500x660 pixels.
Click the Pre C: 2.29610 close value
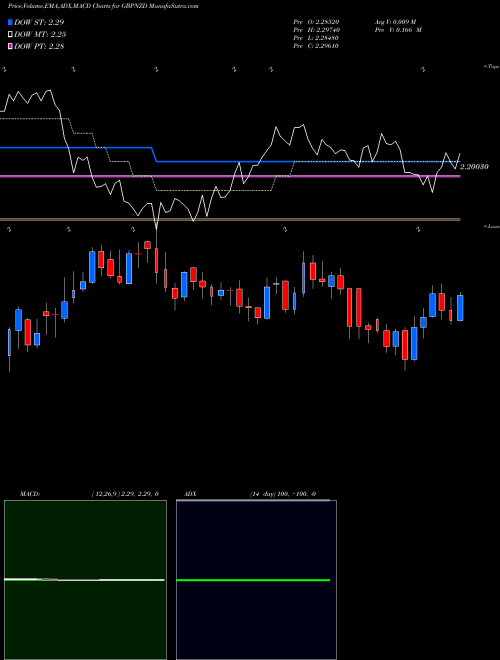(x=316, y=46)
